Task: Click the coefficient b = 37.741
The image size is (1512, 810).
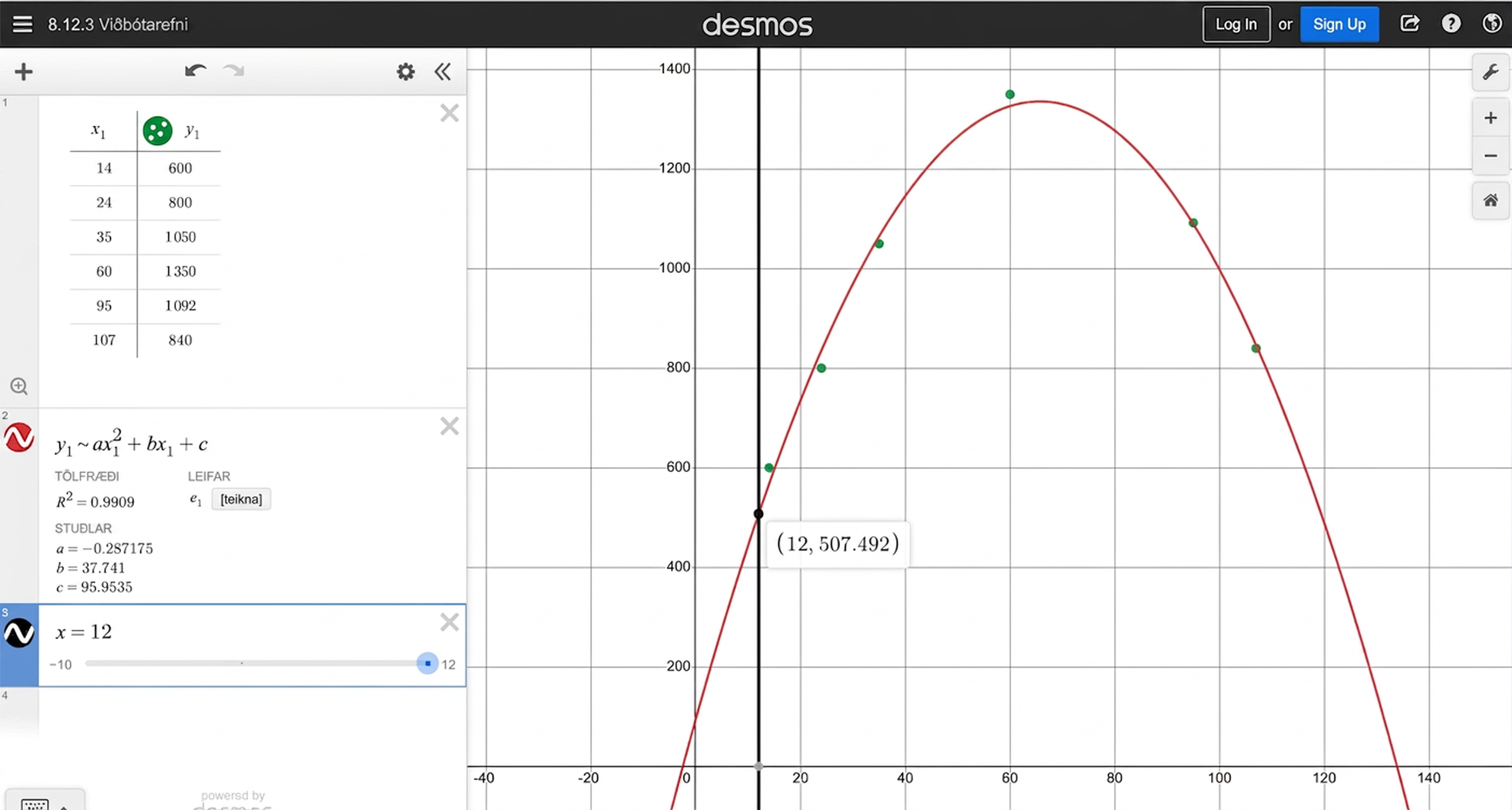Action: (x=90, y=568)
